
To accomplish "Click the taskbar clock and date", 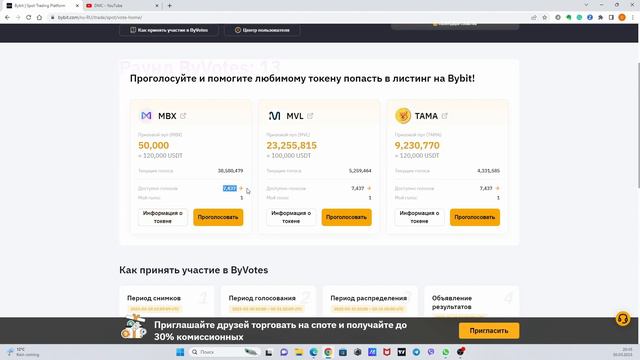I will 622,352.
